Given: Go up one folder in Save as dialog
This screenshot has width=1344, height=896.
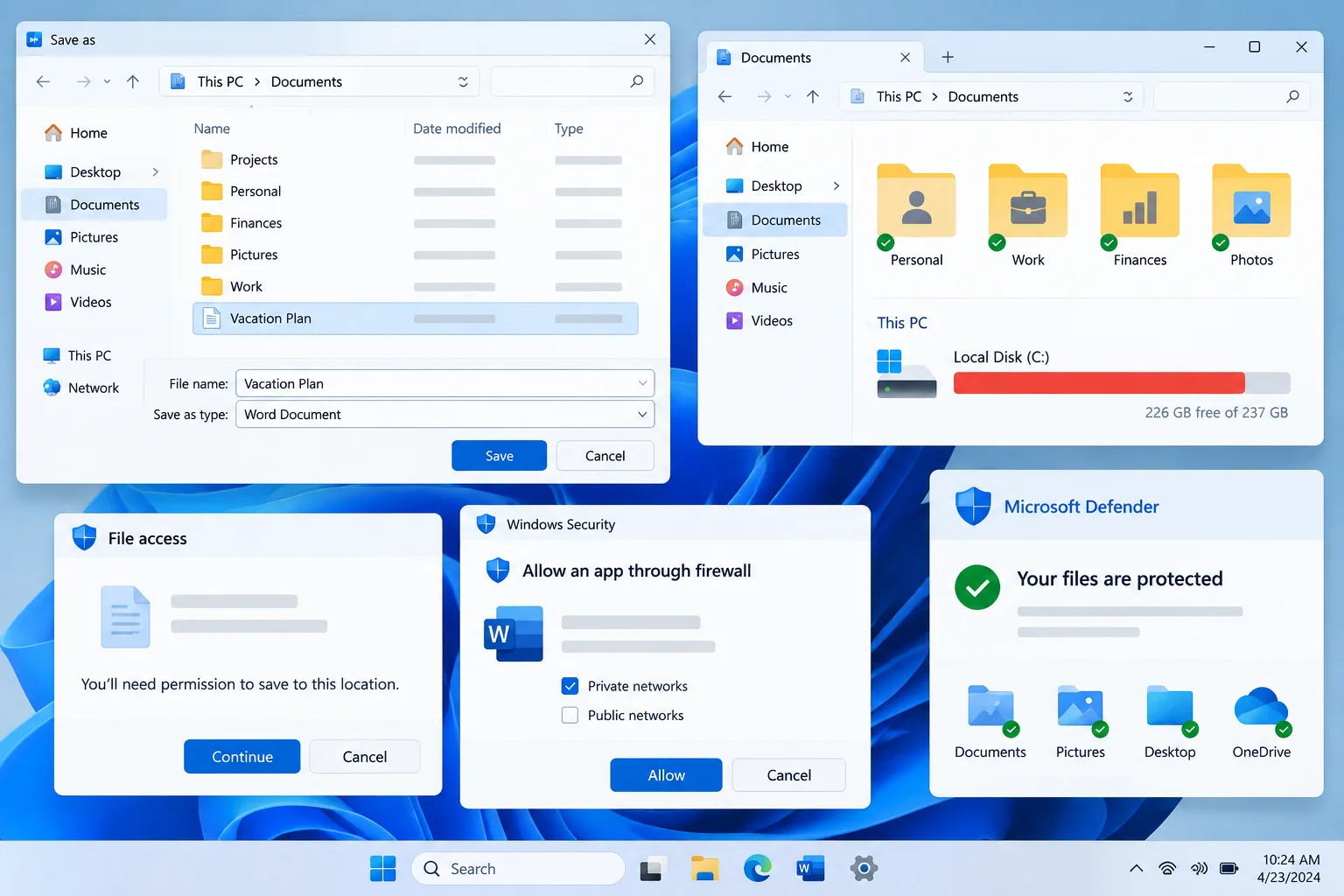Looking at the screenshot, I should pyautogui.click(x=133, y=81).
